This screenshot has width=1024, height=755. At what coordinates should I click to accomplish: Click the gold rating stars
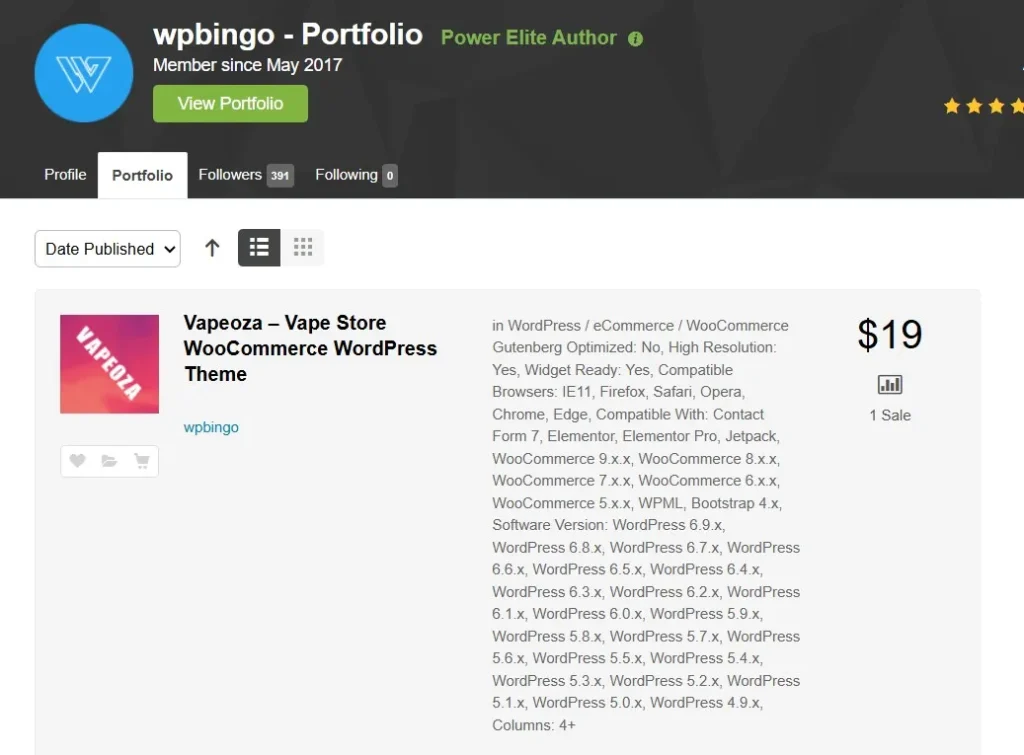pos(982,105)
